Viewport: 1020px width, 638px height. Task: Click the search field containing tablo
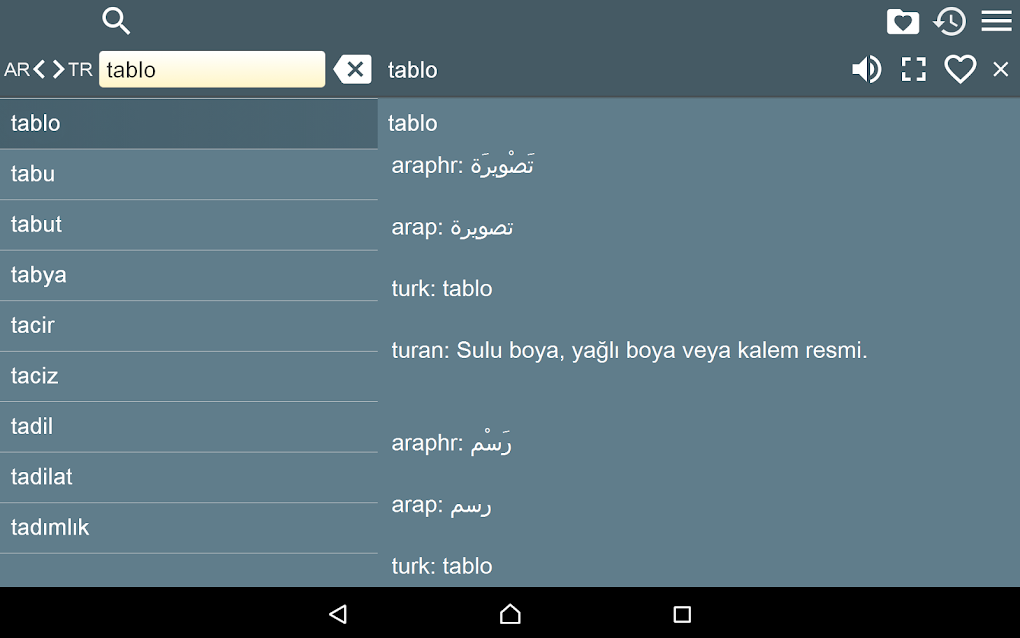tap(212, 69)
